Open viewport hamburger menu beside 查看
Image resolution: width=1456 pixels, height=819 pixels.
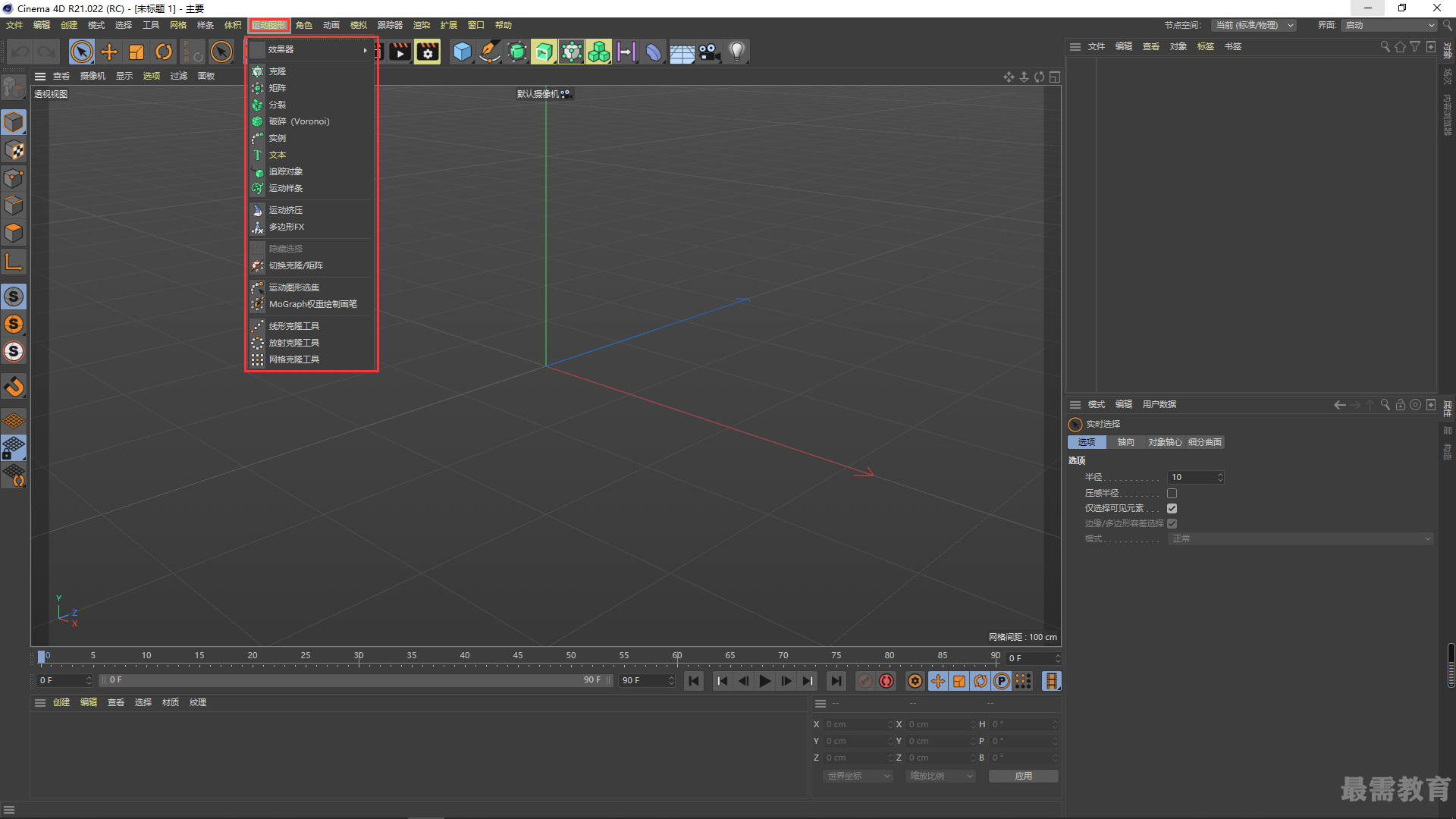40,76
